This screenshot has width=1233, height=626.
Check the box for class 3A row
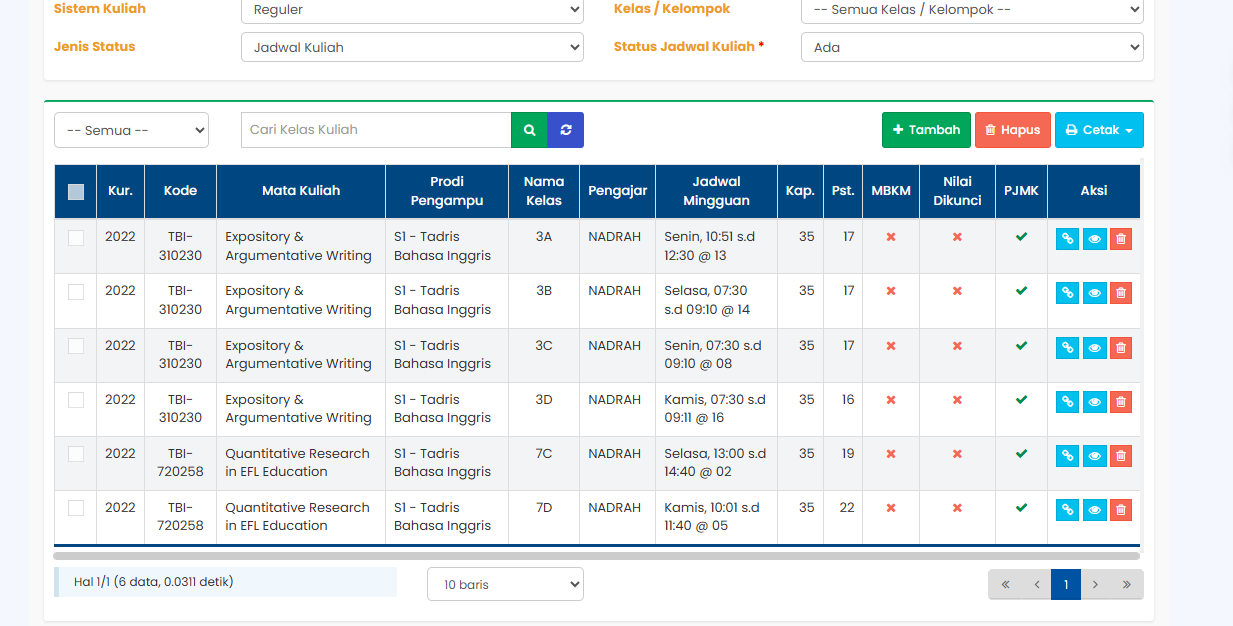tap(76, 238)
